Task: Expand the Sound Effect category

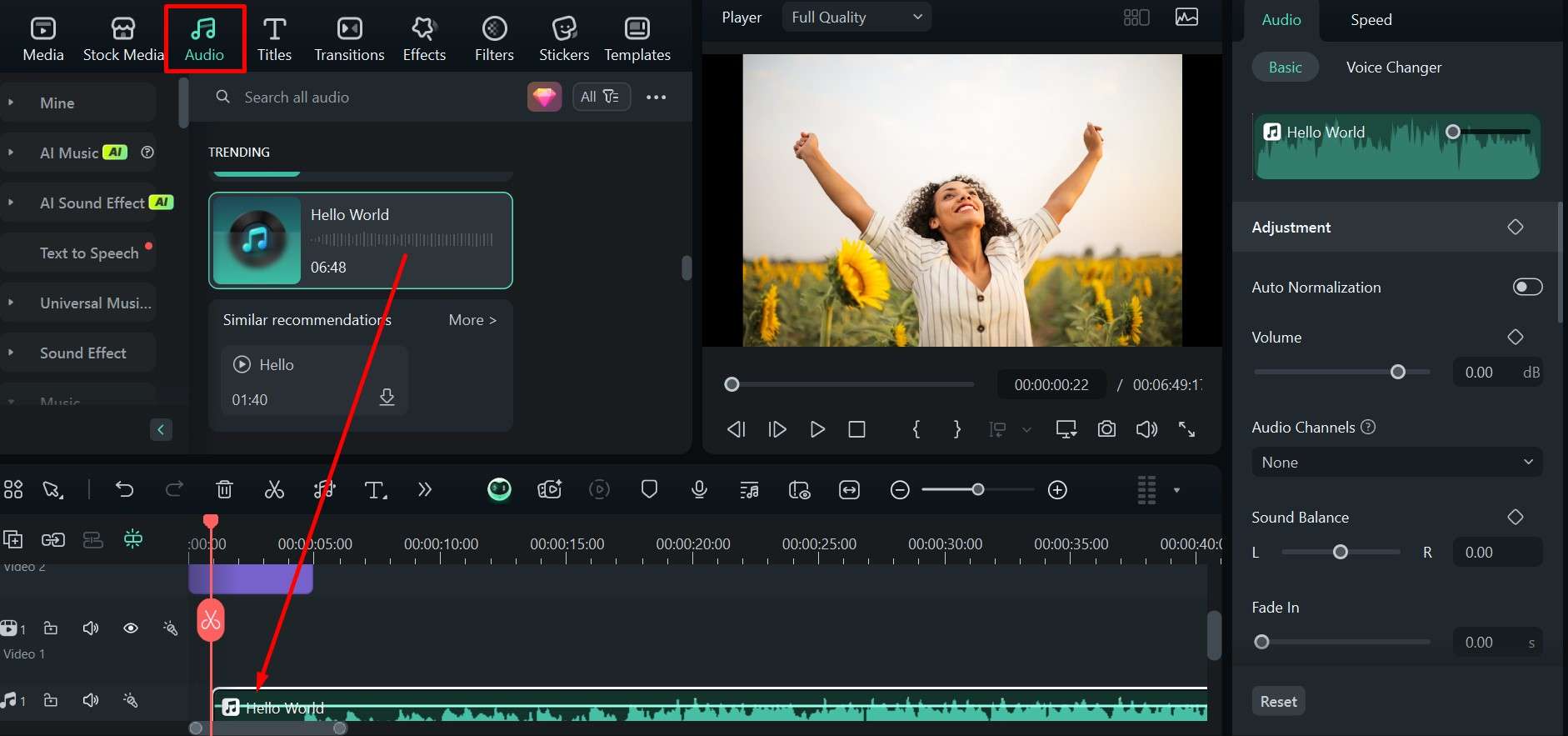Action: point(82,353)
